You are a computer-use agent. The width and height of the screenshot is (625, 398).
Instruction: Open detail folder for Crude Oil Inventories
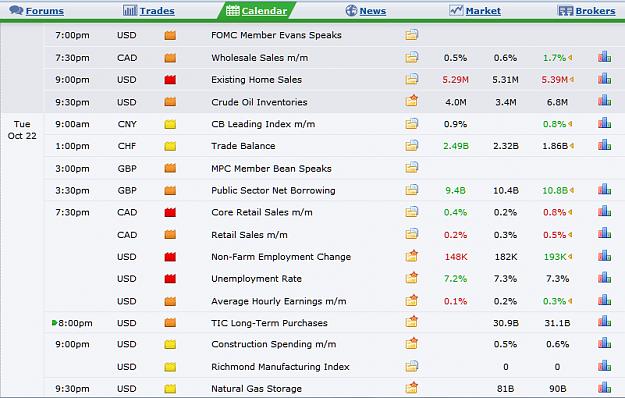[412, 101]
